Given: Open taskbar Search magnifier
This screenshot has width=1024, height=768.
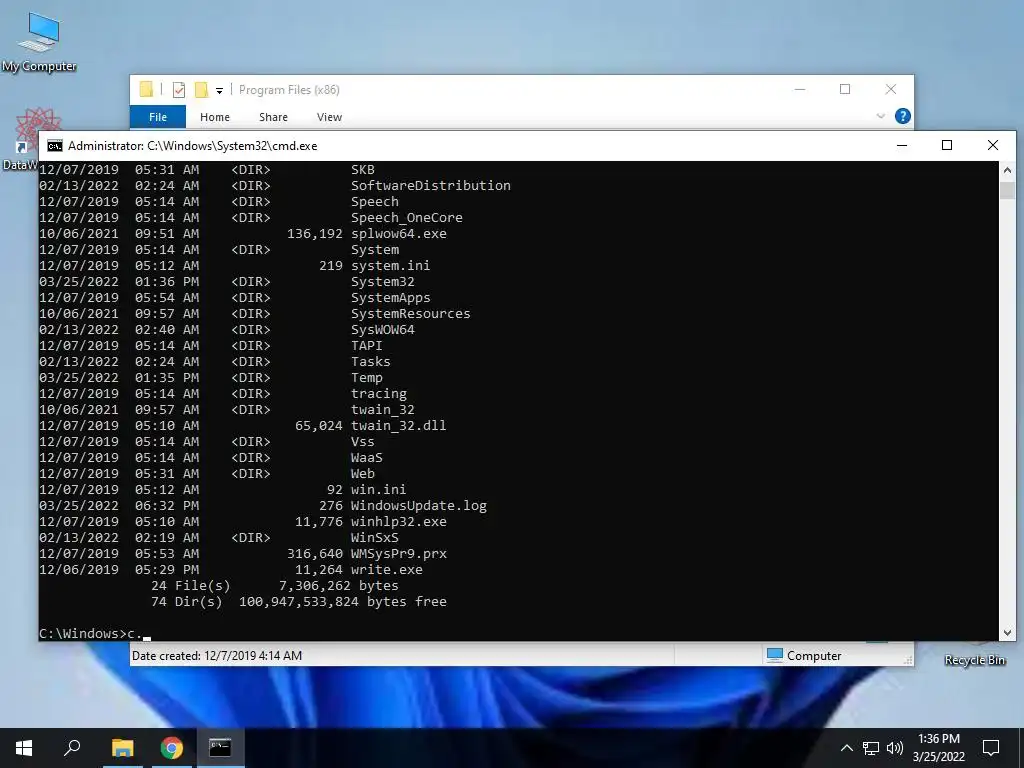Looking at the screenshot, I should pyautogui.click(x=72, y=748).
